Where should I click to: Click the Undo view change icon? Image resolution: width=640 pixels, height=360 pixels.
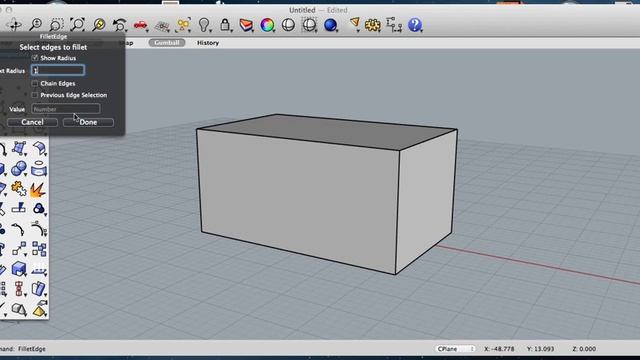click(120, 25)
